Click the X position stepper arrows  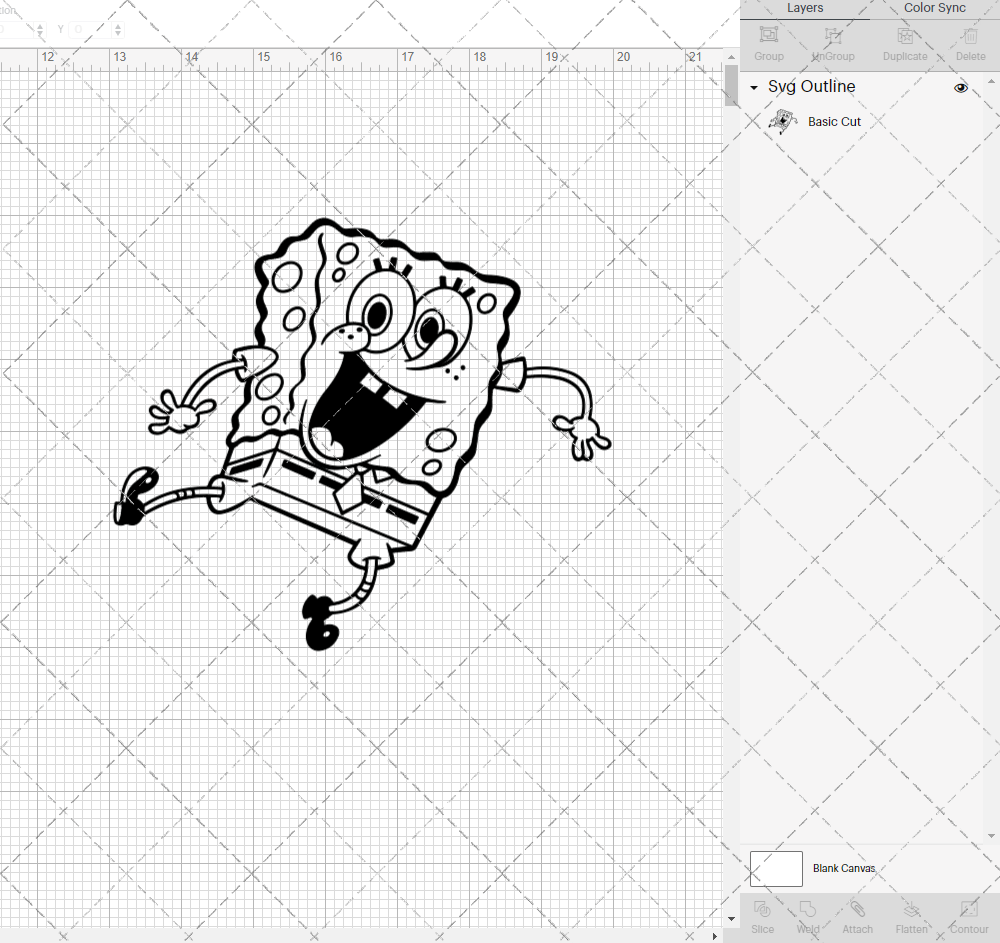[40, 29]
